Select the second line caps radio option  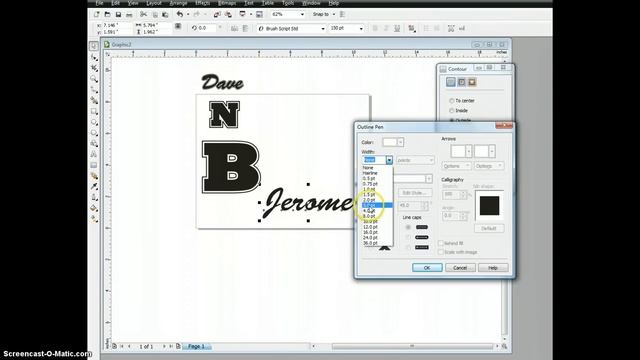coord(408,237)
